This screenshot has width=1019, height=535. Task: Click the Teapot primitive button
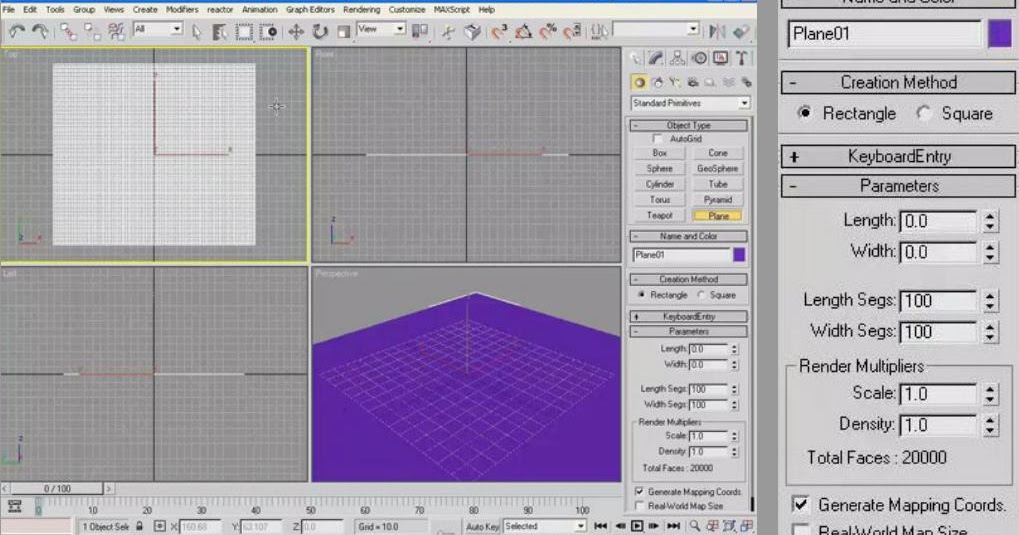pos(660,216)
